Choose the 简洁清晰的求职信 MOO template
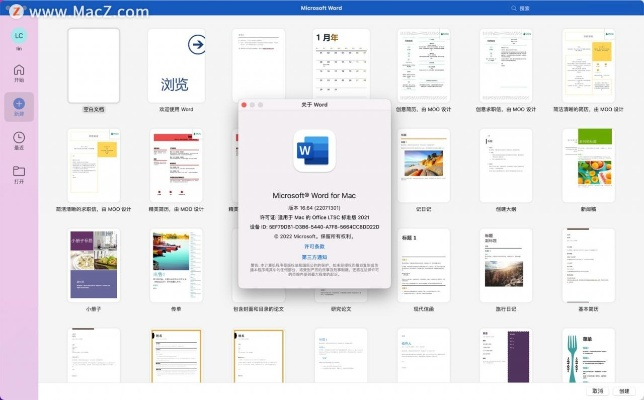The image size is (644, 400). click(x=94, y=166)
